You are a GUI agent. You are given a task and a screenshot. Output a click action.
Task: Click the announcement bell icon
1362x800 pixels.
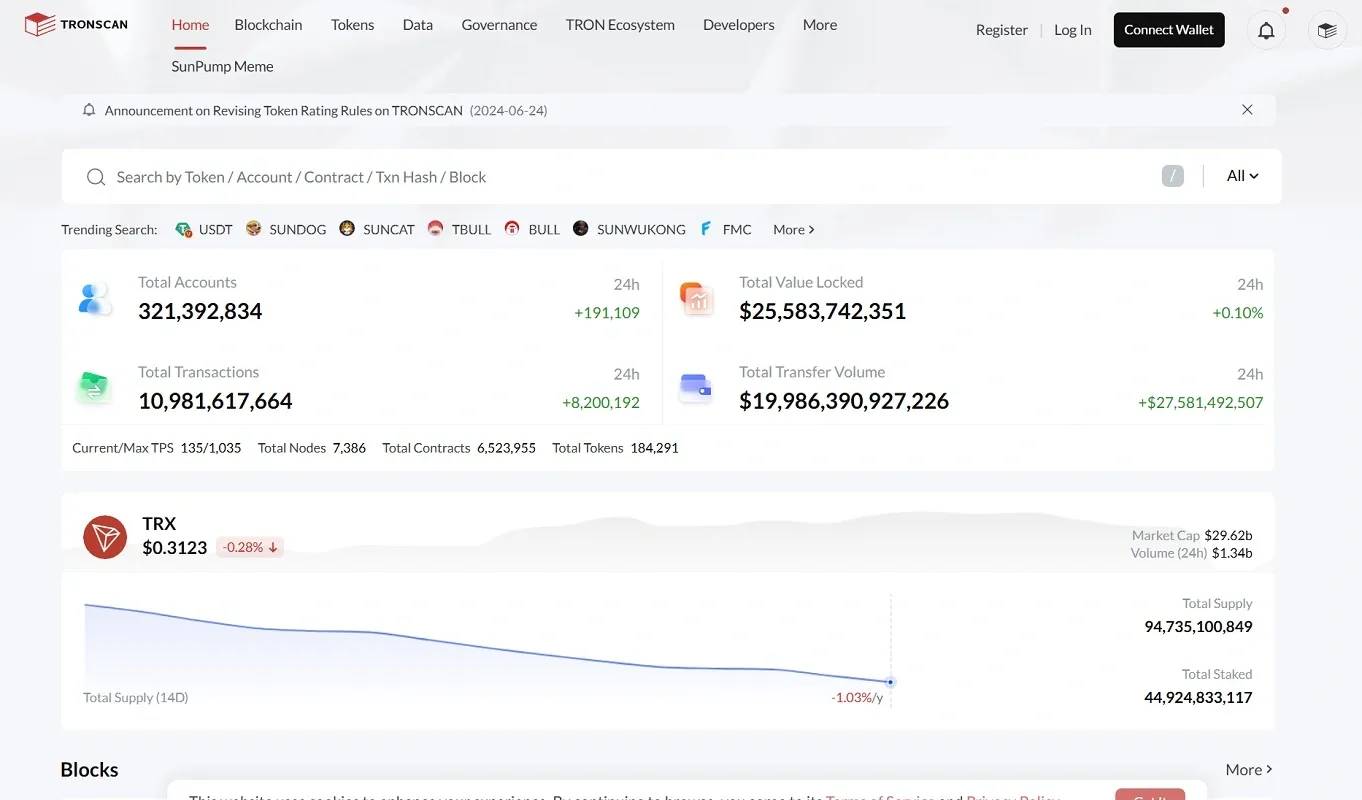pyautogui.click(x=89, y=110)
